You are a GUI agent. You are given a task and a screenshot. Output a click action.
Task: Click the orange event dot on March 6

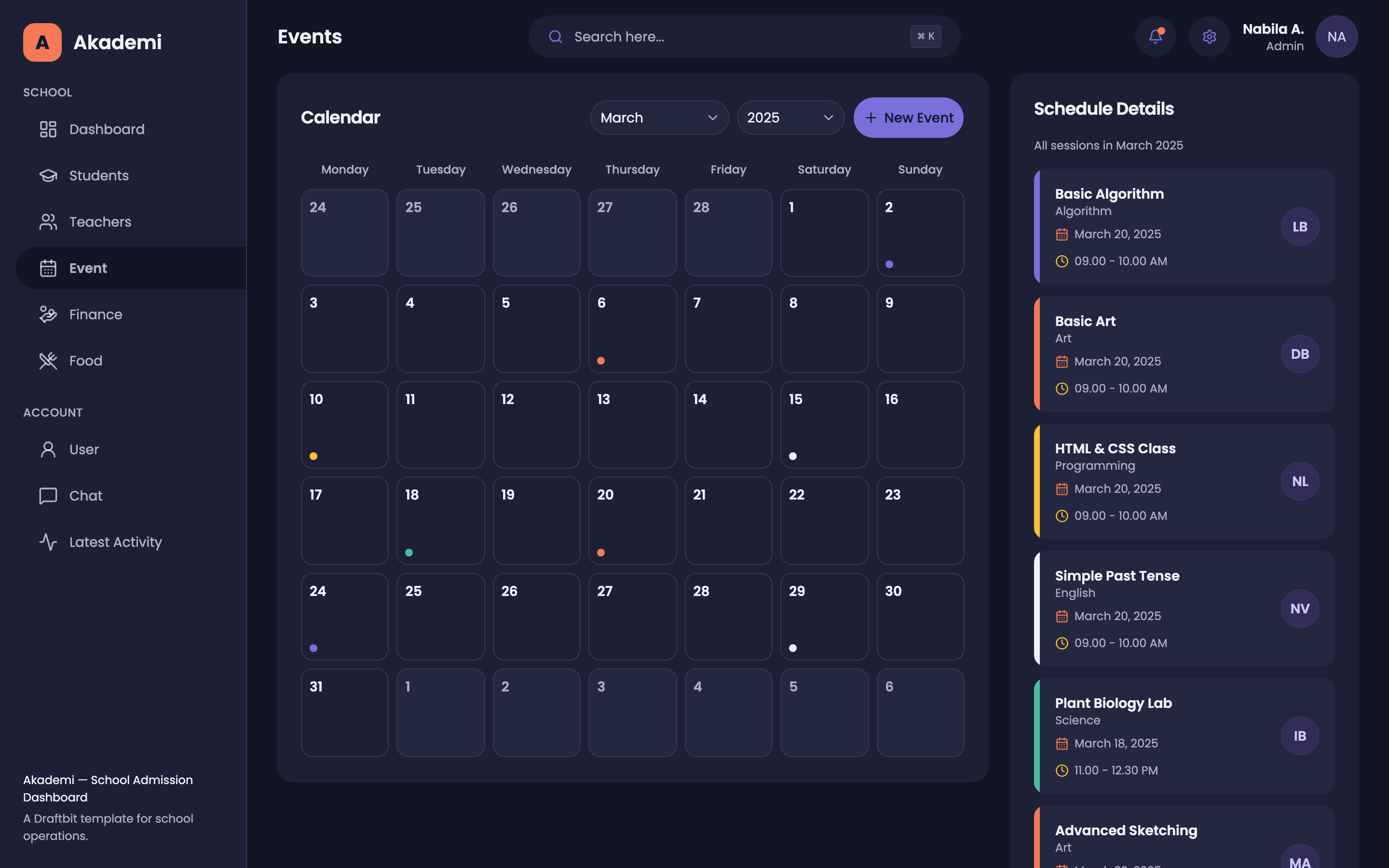pyautogui.click(x=600, y=361)
